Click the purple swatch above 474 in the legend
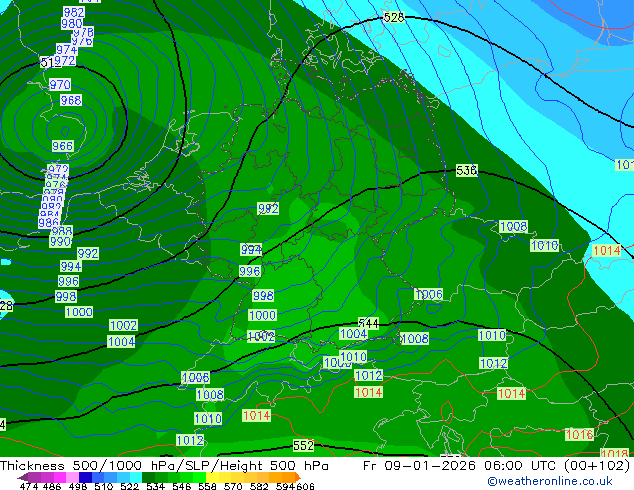The width and height of the screenshot is (634, 490). click(x=34, y=477)
